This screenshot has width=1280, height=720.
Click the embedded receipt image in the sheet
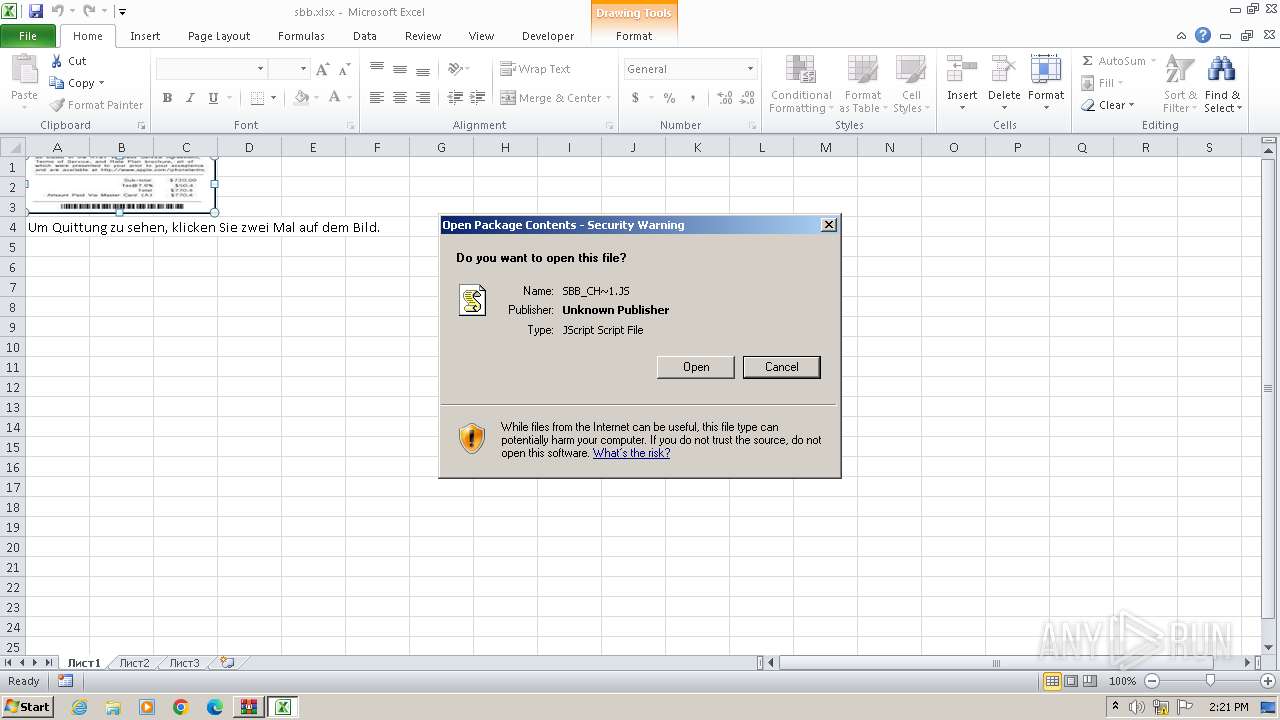point(120,183)
